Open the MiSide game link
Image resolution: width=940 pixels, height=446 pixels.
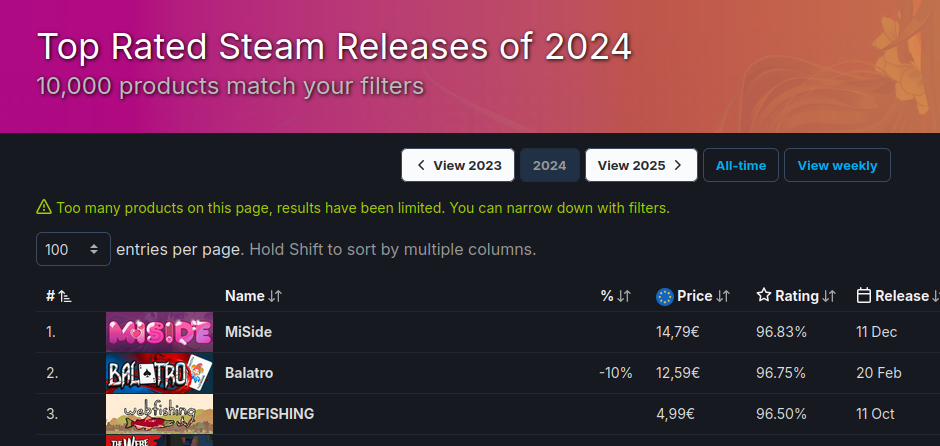248,332
